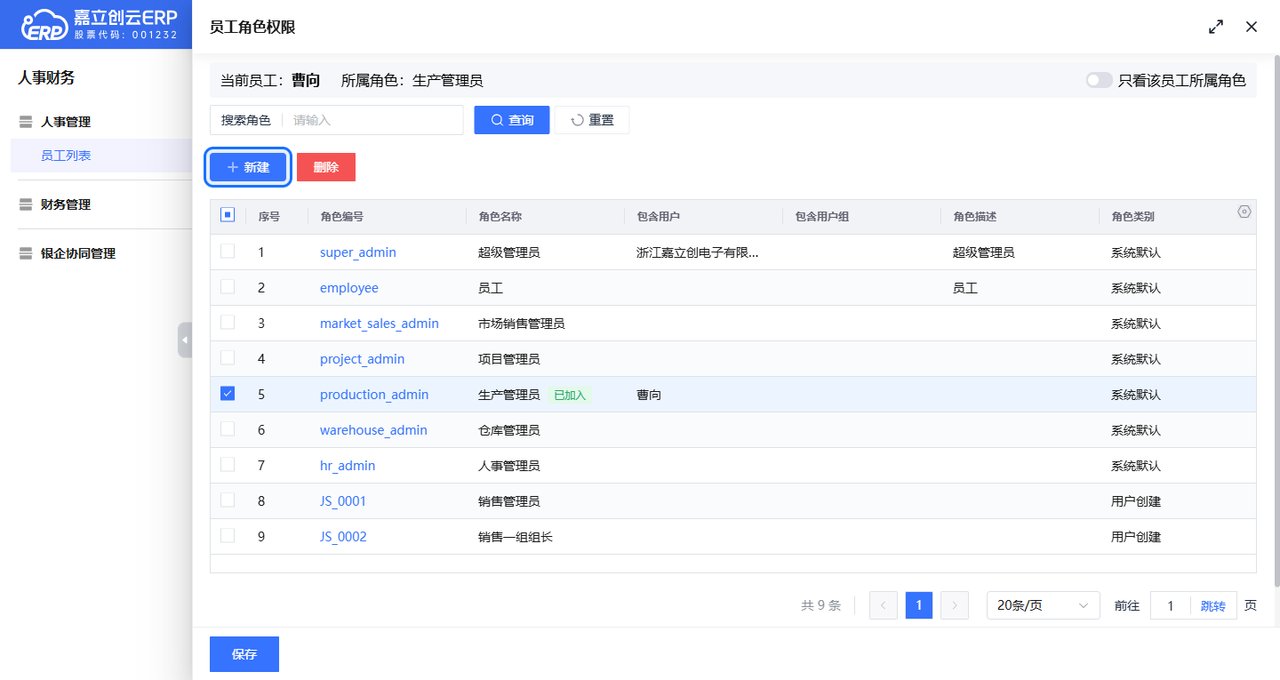
Task: Click the 角色类别 column header
Action: click(1133, 216)
